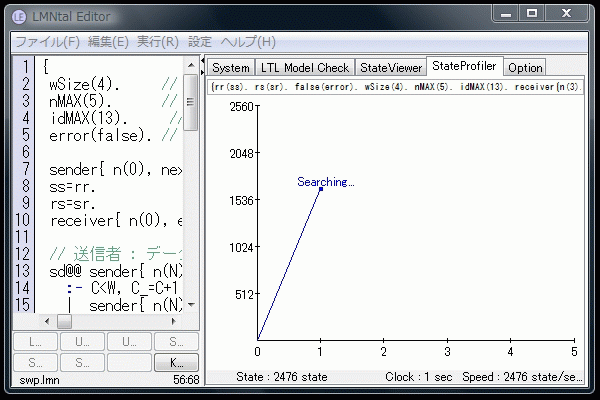Click the editor vertical scrollbar down arrow

(191, 306)
